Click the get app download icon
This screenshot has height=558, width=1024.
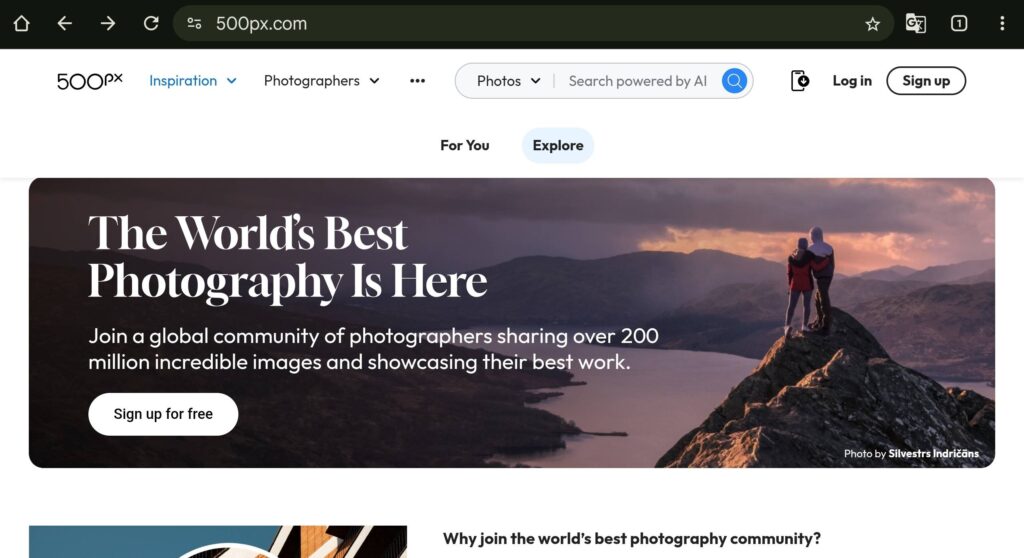point(800,80)
